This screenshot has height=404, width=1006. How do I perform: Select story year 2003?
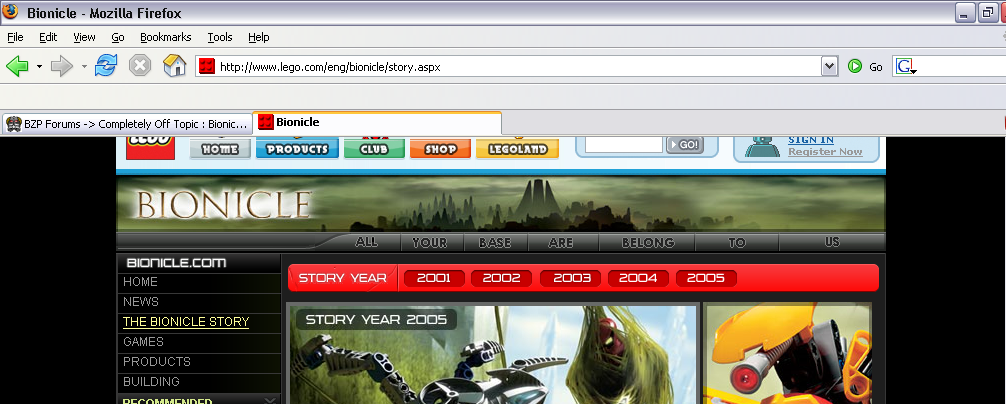click(x=571, y=278)
